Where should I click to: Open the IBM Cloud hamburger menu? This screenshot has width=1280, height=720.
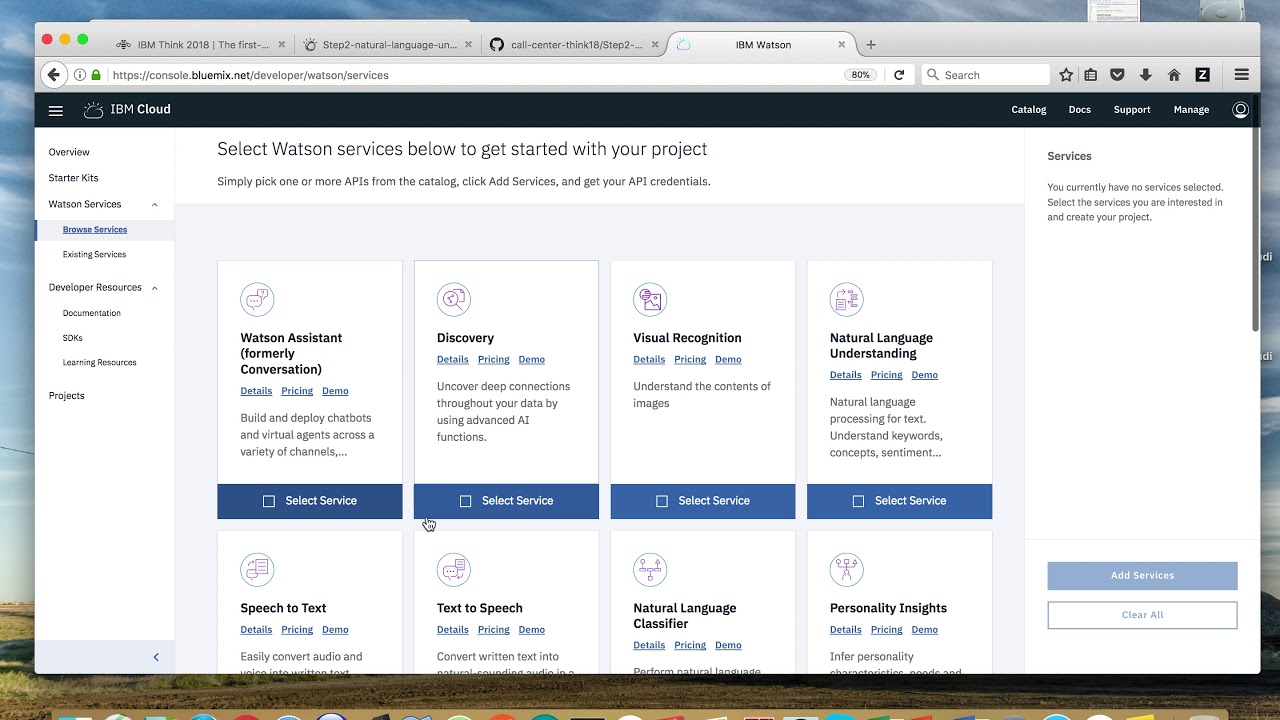pyautogui.click(x=56, y=110)
